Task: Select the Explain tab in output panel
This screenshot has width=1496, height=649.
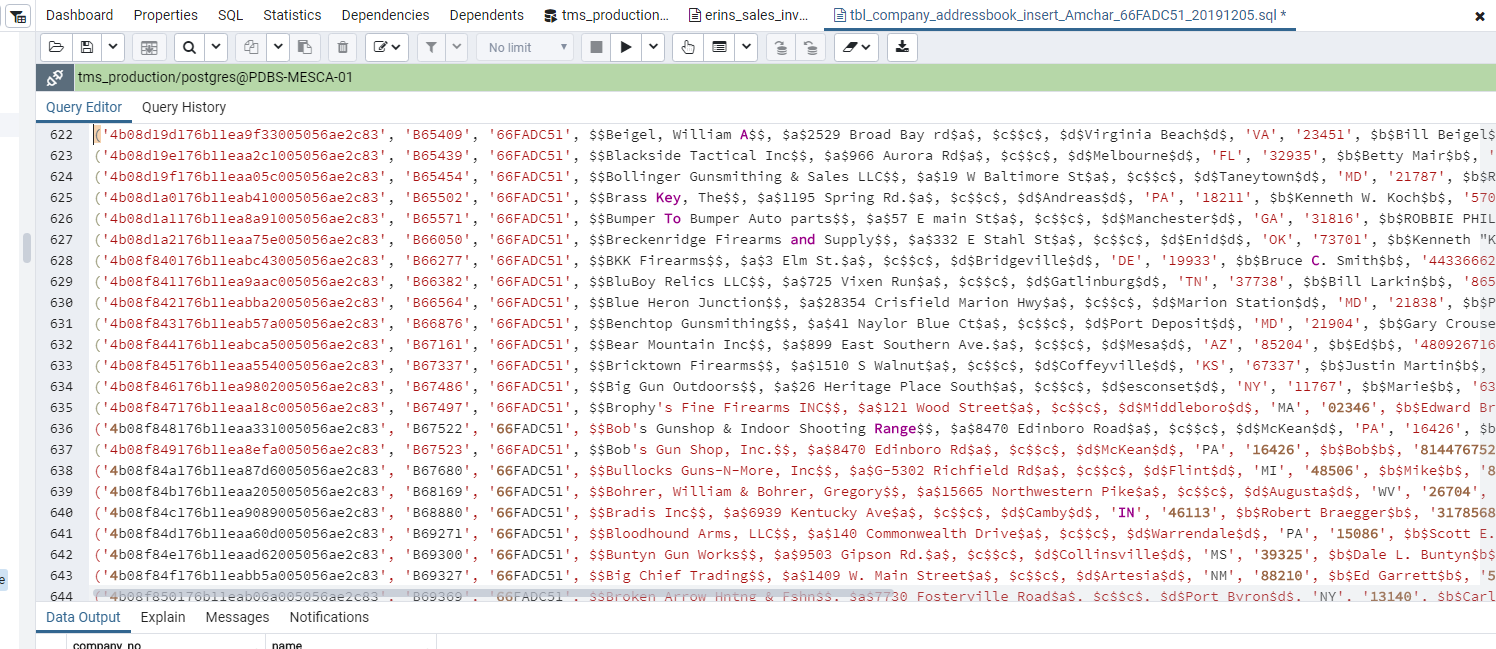Action: click(163, 617)
